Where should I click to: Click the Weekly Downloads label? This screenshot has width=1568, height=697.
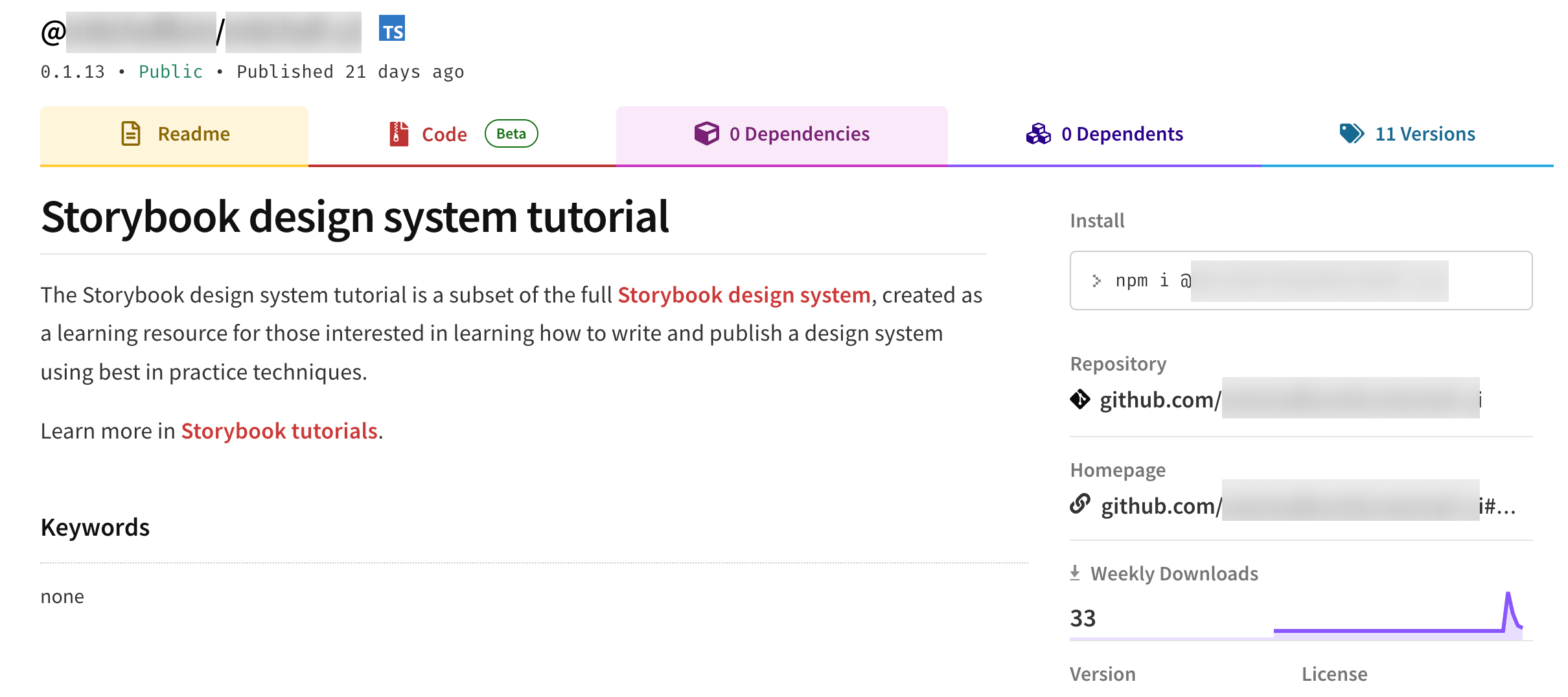[1174, 573]
